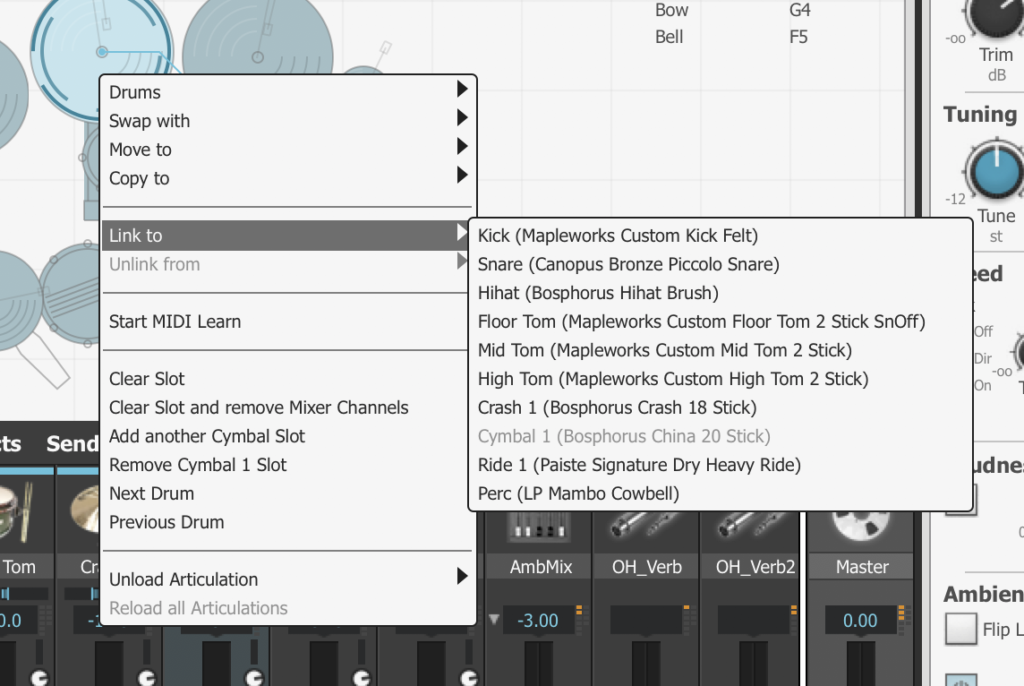Choose Clear Slot from context menu

[x=147, y=379]
